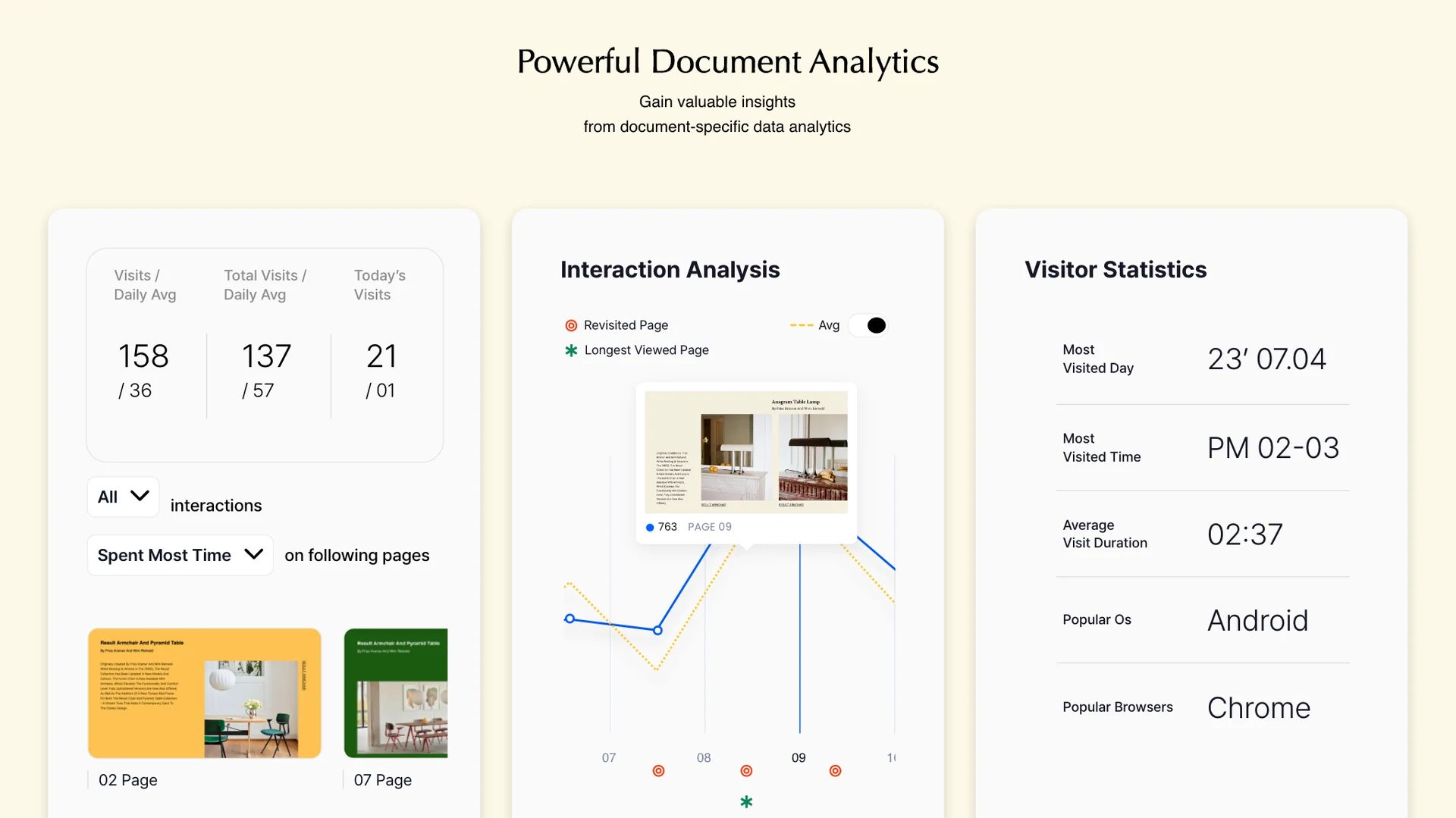Click the 'Chrome' popular browser value
This screenshot has height=818, width=1456.
pyautogui.click(x=1259, y=708)
